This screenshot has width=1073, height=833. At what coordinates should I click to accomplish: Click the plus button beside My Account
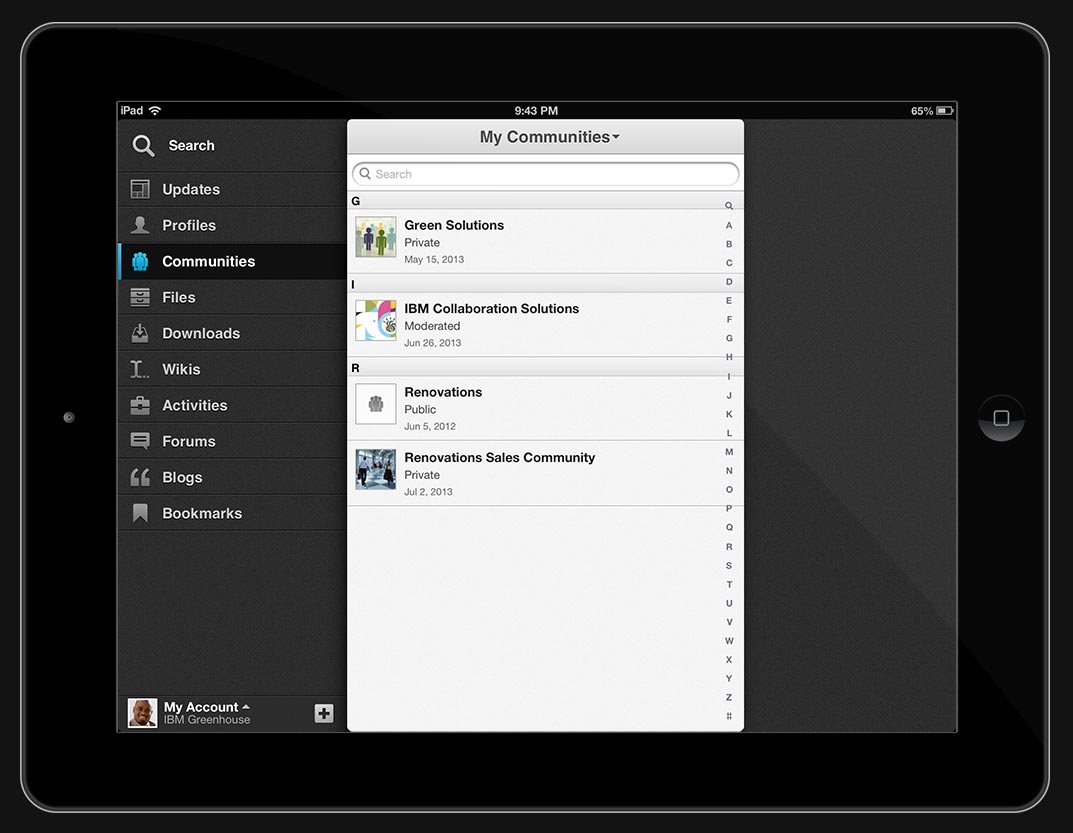tap(324, 713)
